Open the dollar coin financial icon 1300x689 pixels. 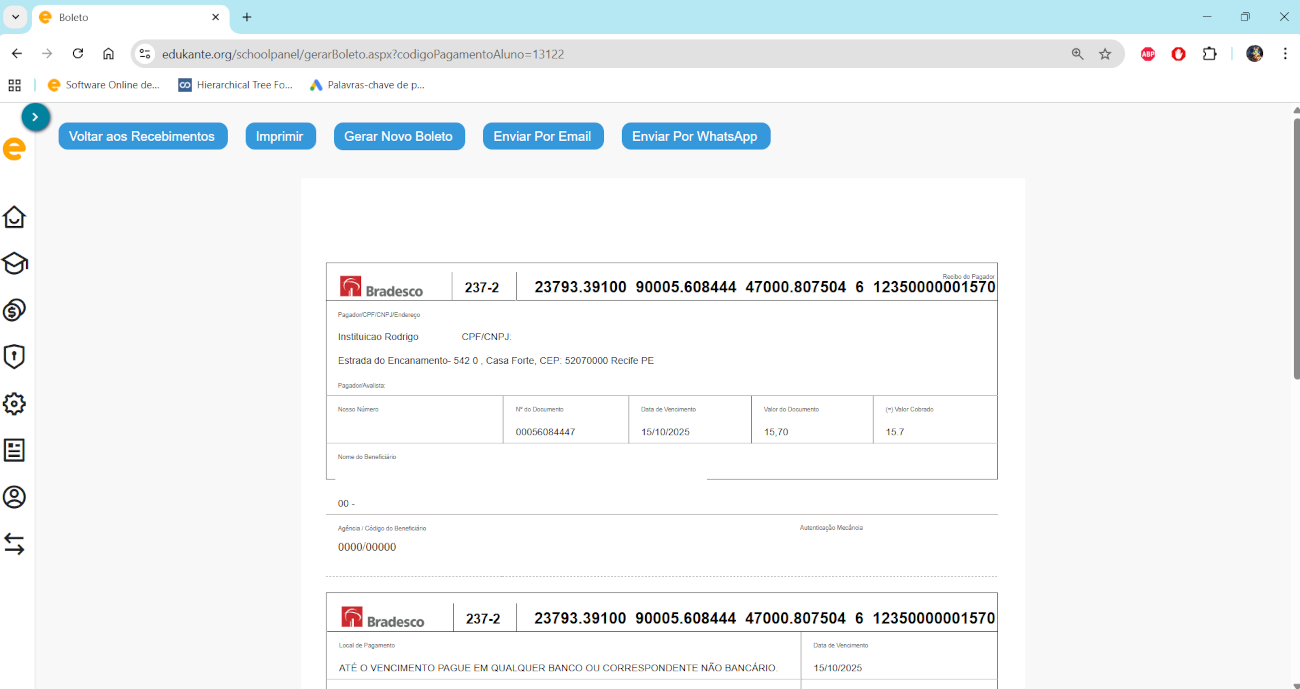pos(14,310)
